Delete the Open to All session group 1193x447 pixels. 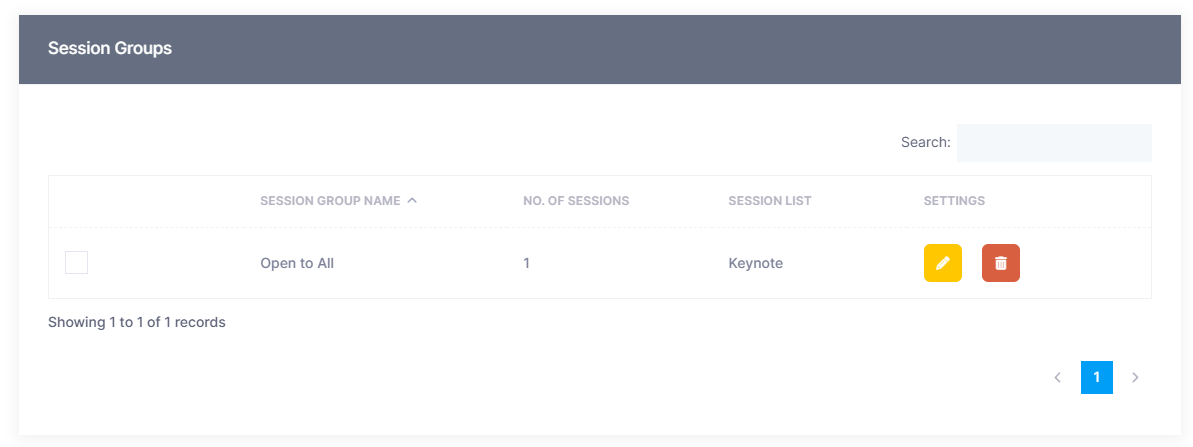tap(1000, 263)
